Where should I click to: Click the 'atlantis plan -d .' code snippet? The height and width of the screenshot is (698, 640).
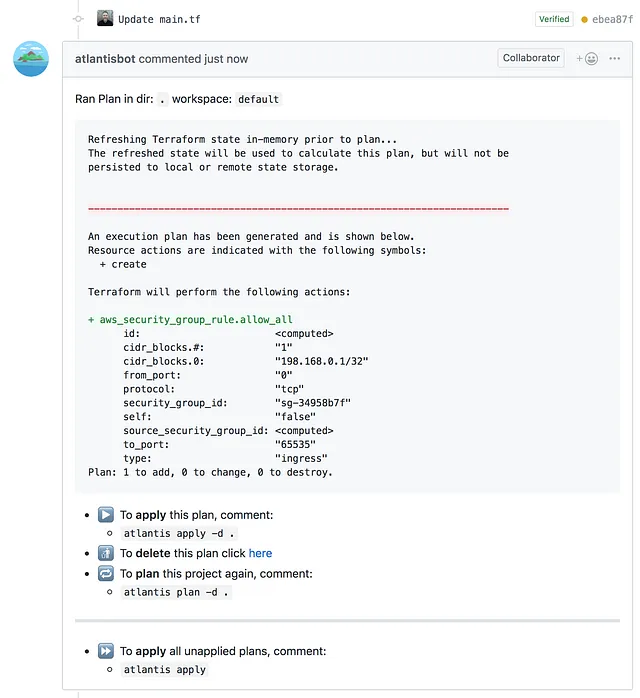[x=176, y=592]
